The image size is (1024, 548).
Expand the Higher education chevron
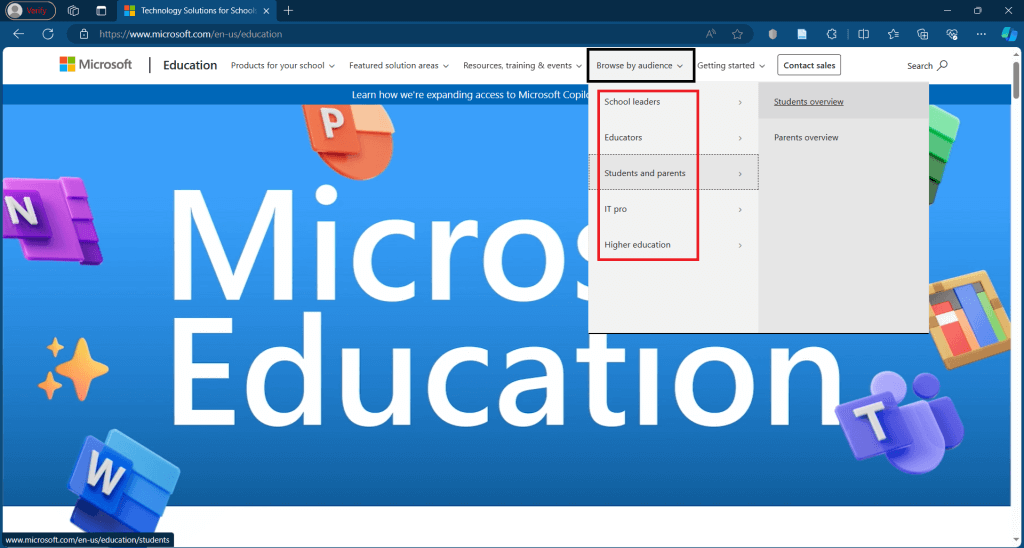[x=740, y=246]
